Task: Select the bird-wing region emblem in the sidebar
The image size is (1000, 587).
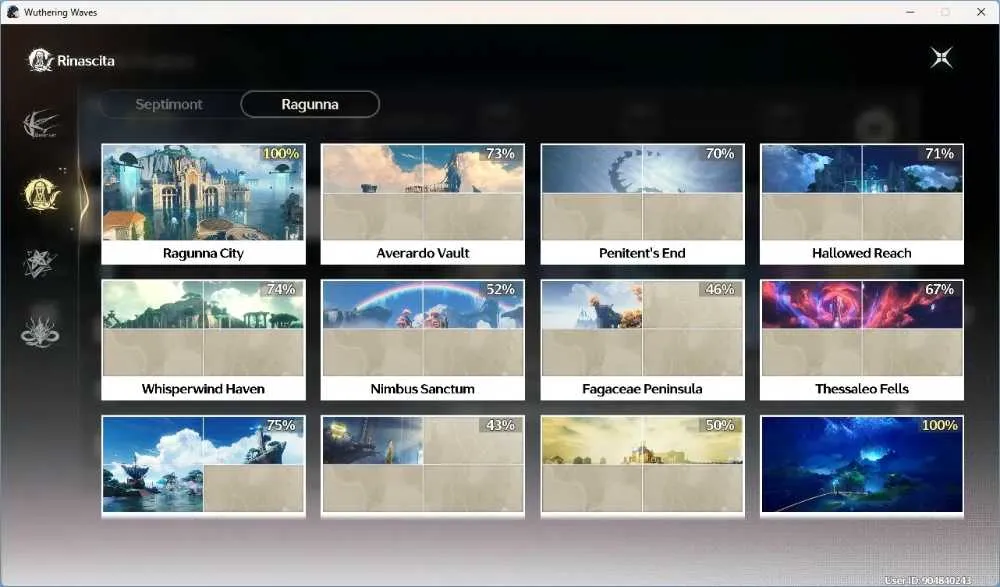Action: [40, 124]
